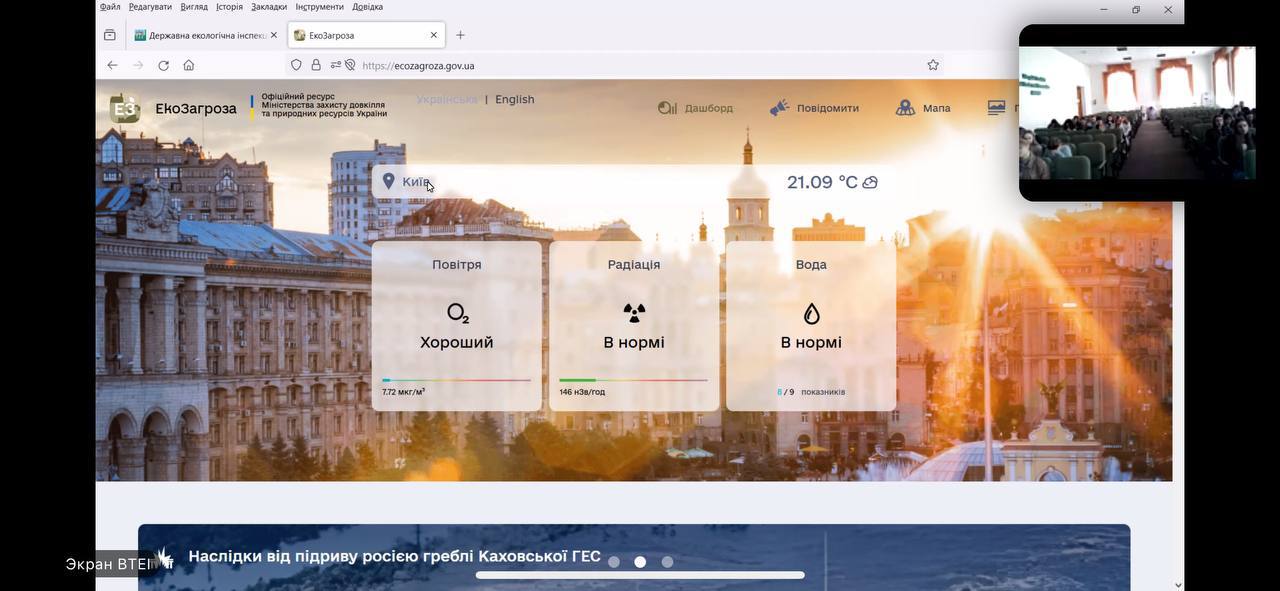Reload the page with the refresh button
1280x591 pixels.
click(x=163, y=65)
